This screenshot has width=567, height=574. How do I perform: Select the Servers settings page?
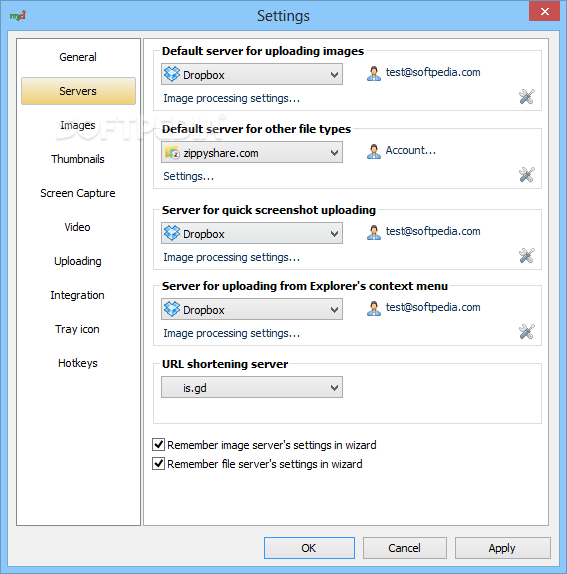point(78,91)
